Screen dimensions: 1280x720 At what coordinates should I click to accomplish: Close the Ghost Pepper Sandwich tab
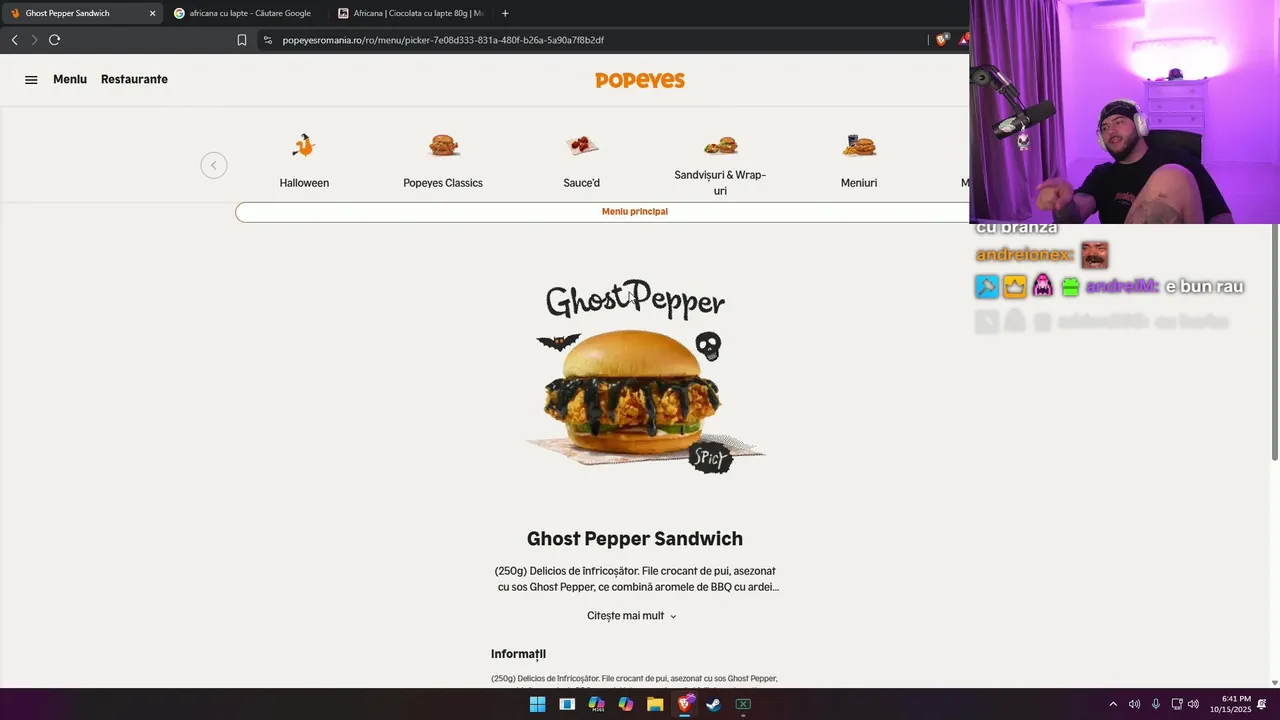point(152,13)
